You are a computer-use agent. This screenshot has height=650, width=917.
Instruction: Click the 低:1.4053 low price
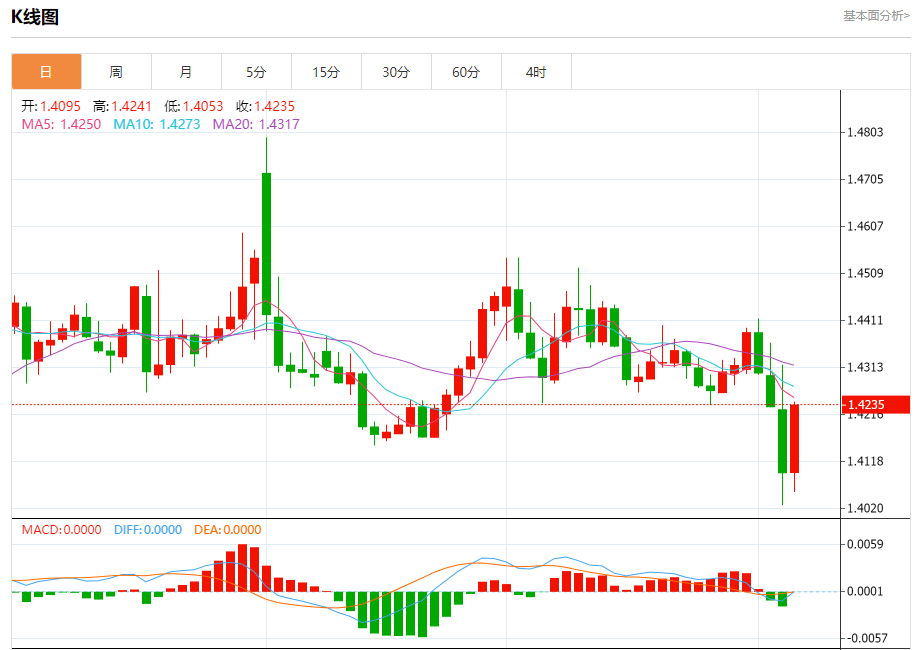point(194,106)
